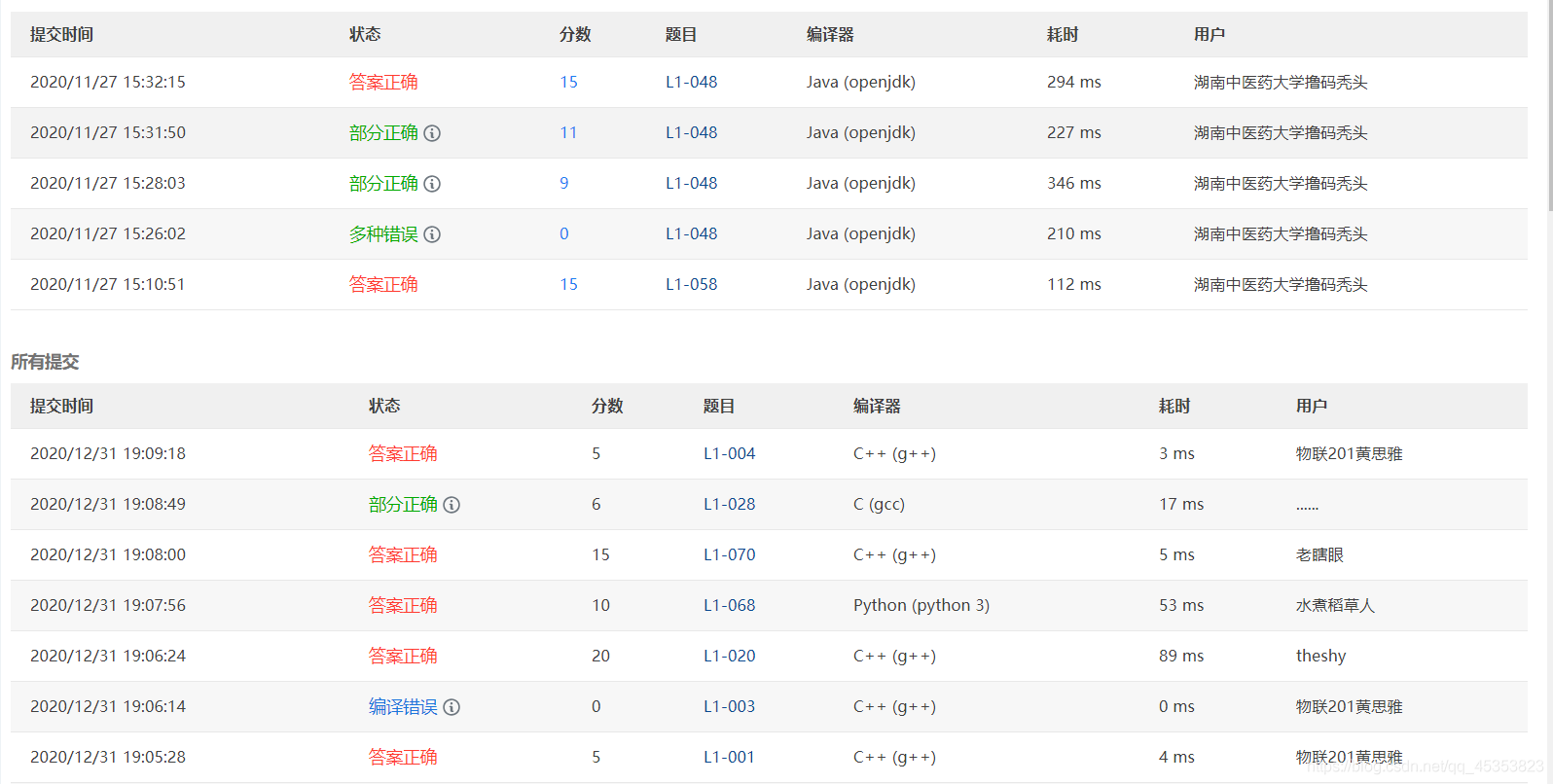
Task: Click problem L1-070 cell
Action: point(729,554)
